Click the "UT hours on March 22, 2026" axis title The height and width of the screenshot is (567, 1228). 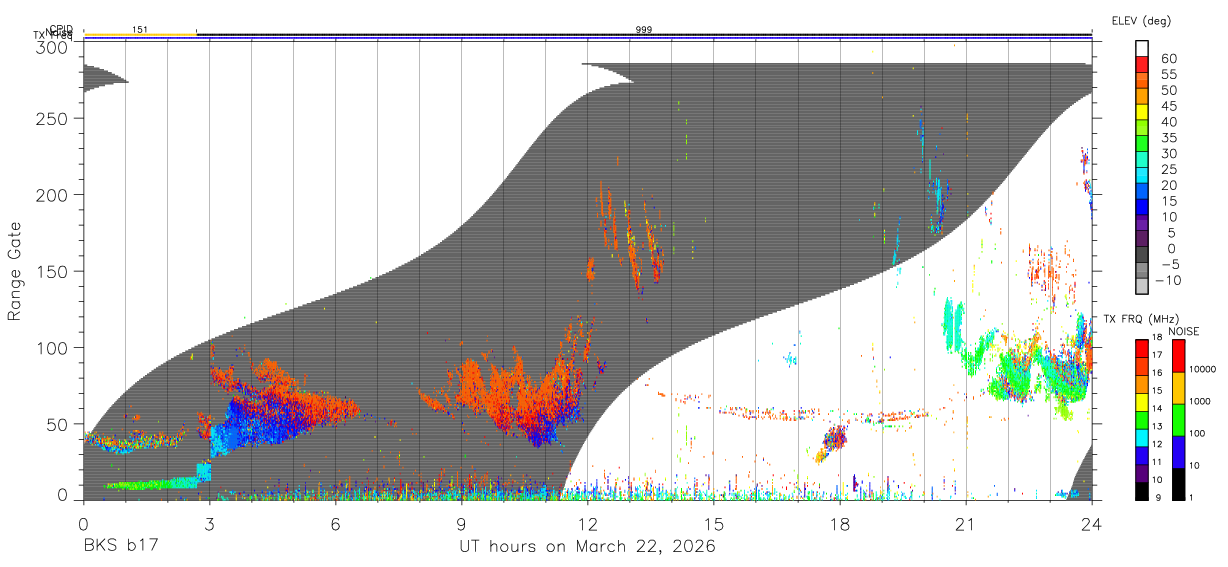click(587, 547)
